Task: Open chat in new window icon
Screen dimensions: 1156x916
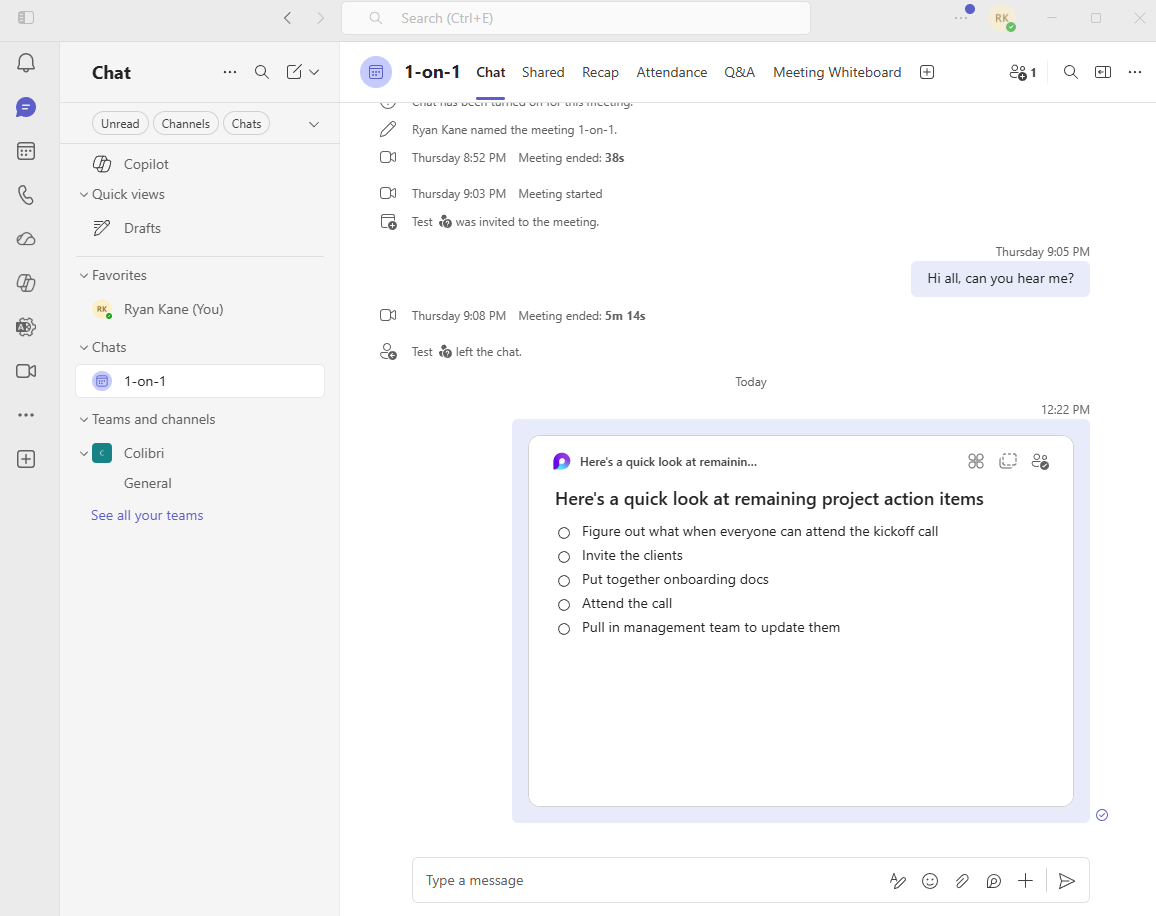Action: tap(1103, 72)
